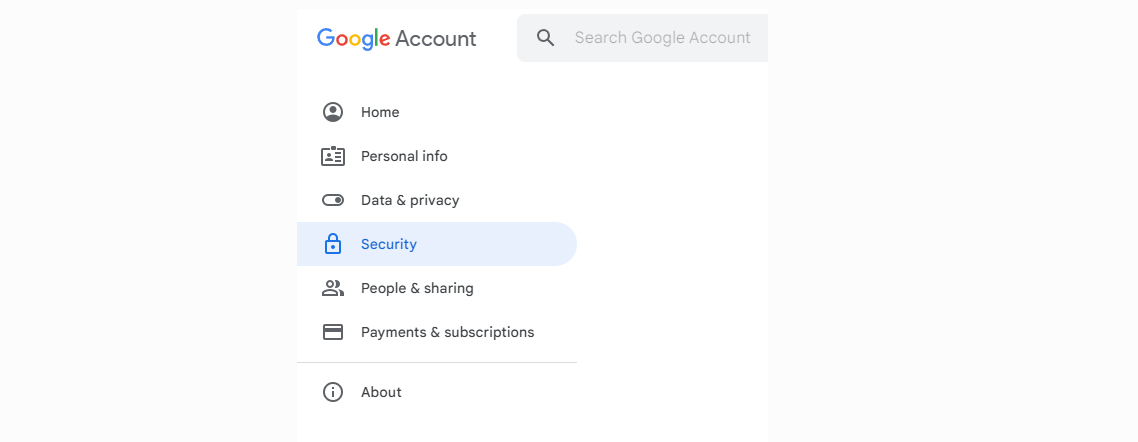
Task: Click the Personal info ID card icon
Action: [333, 156]
